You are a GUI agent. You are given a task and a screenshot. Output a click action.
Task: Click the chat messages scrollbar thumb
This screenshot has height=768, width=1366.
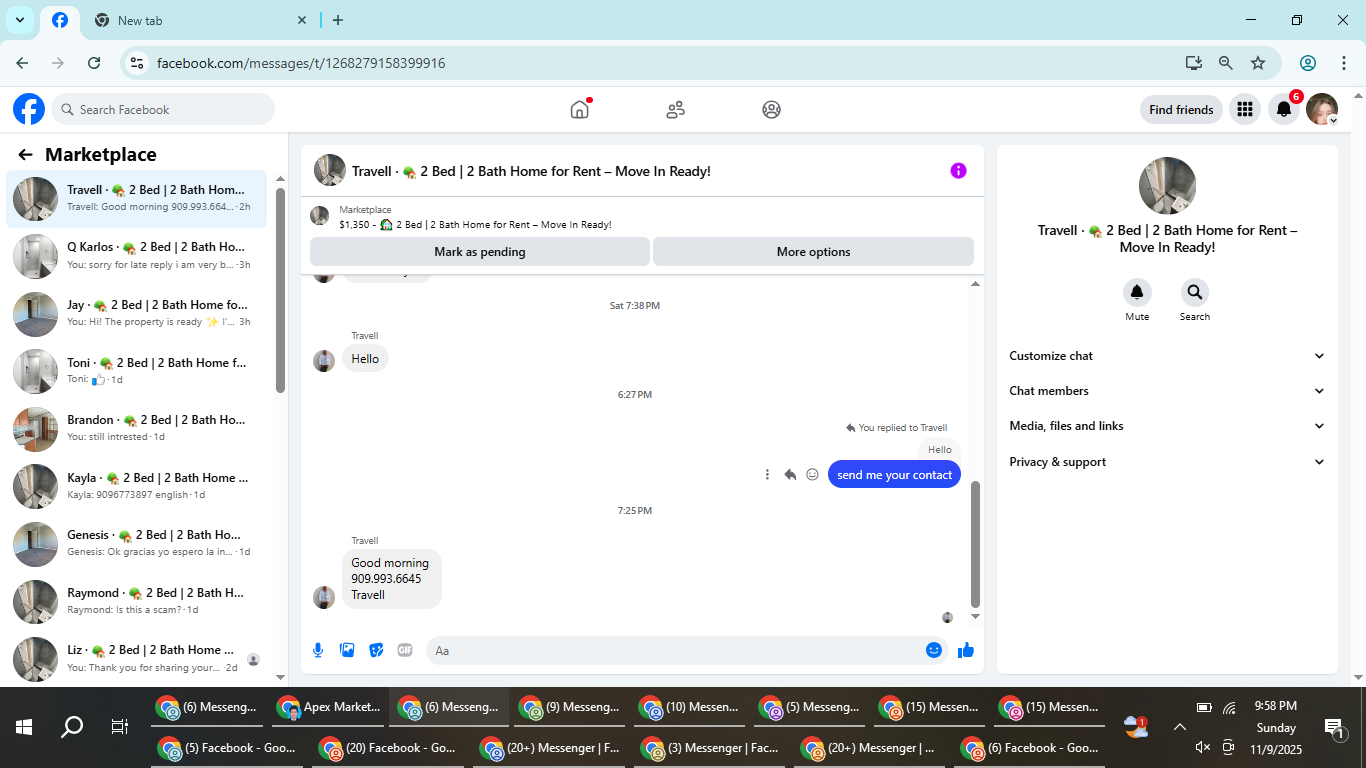pyautogui.click(x=976, y=544)
